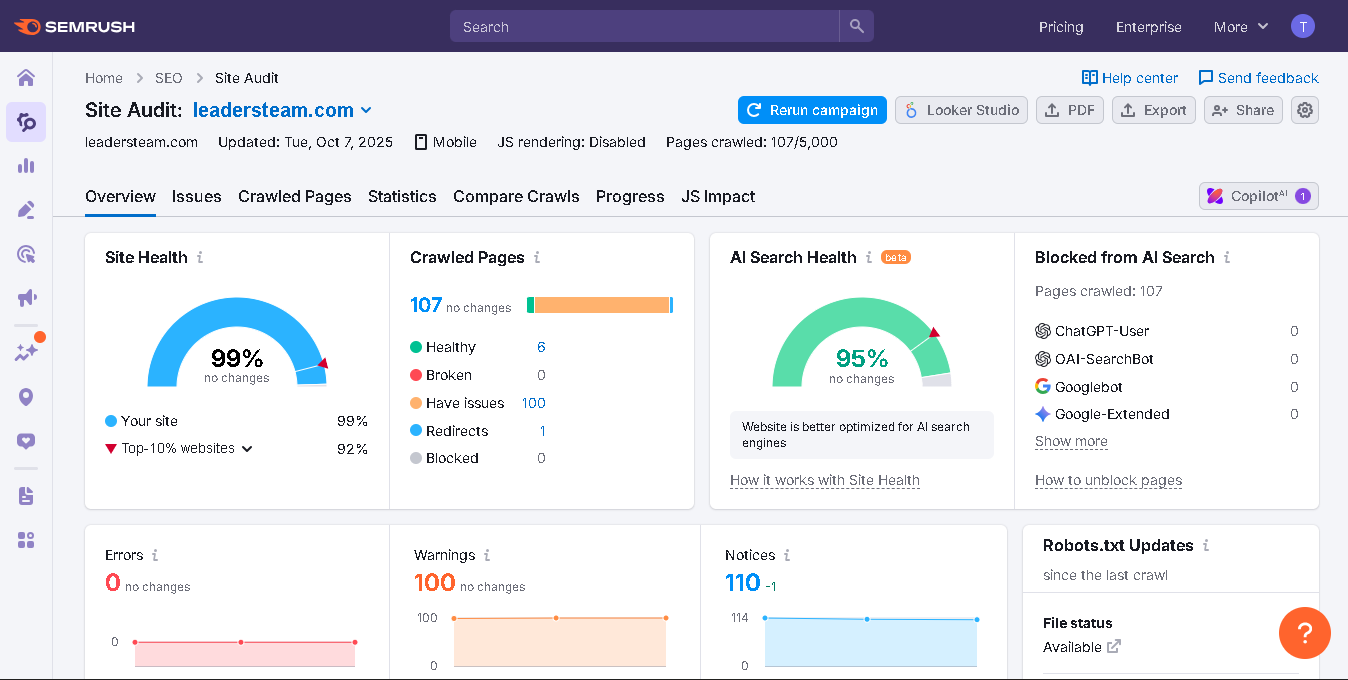This screenshot has width=1348, height=680.
Task: Click the search magnifier button
Action: pos(857,27)
